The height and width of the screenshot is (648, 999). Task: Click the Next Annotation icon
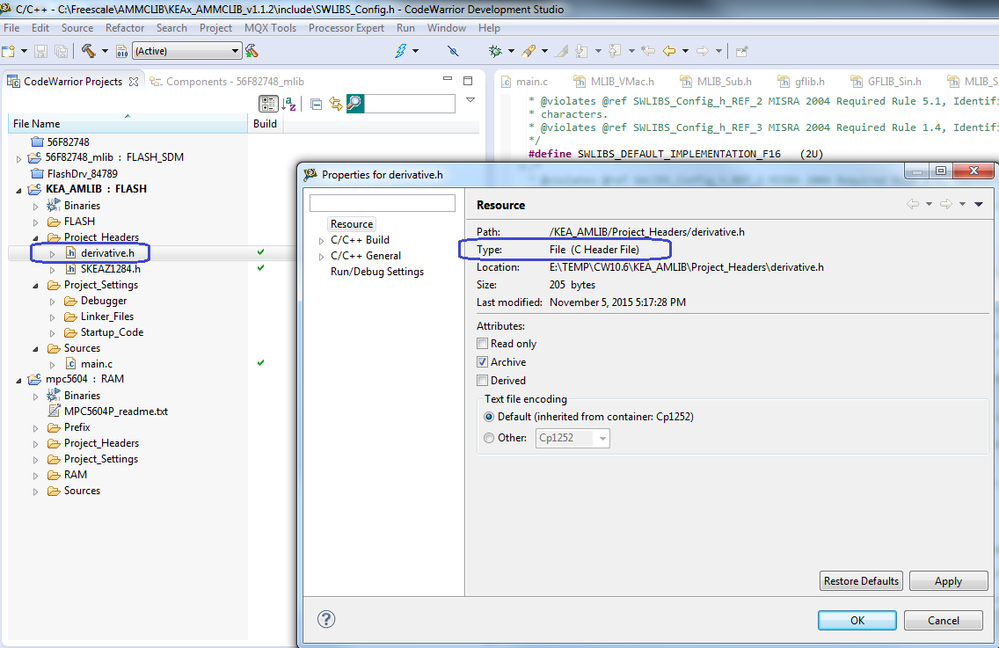click(582, 51)
